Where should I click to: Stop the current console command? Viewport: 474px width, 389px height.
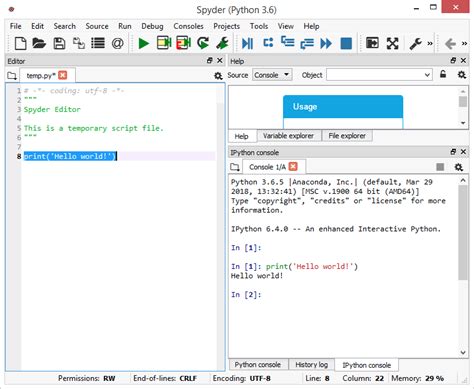tap(440, 167)
